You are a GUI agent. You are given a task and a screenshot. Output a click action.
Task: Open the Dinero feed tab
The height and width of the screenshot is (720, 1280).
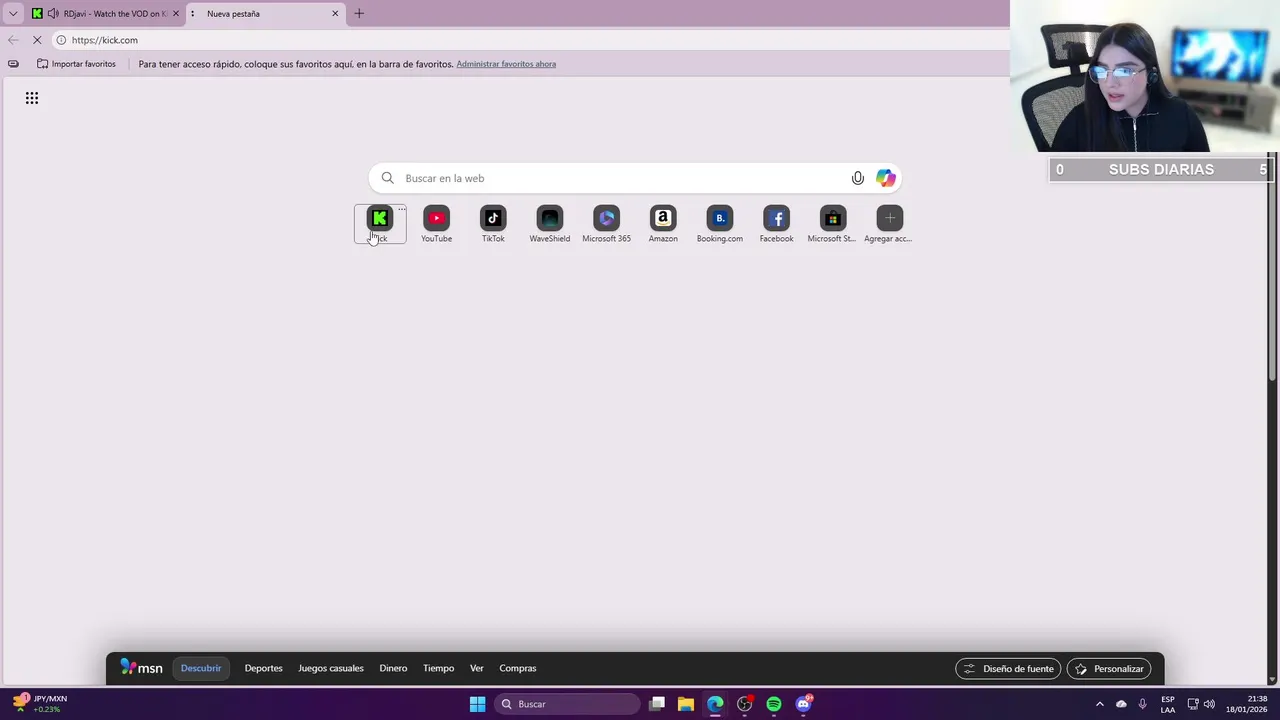393,668
